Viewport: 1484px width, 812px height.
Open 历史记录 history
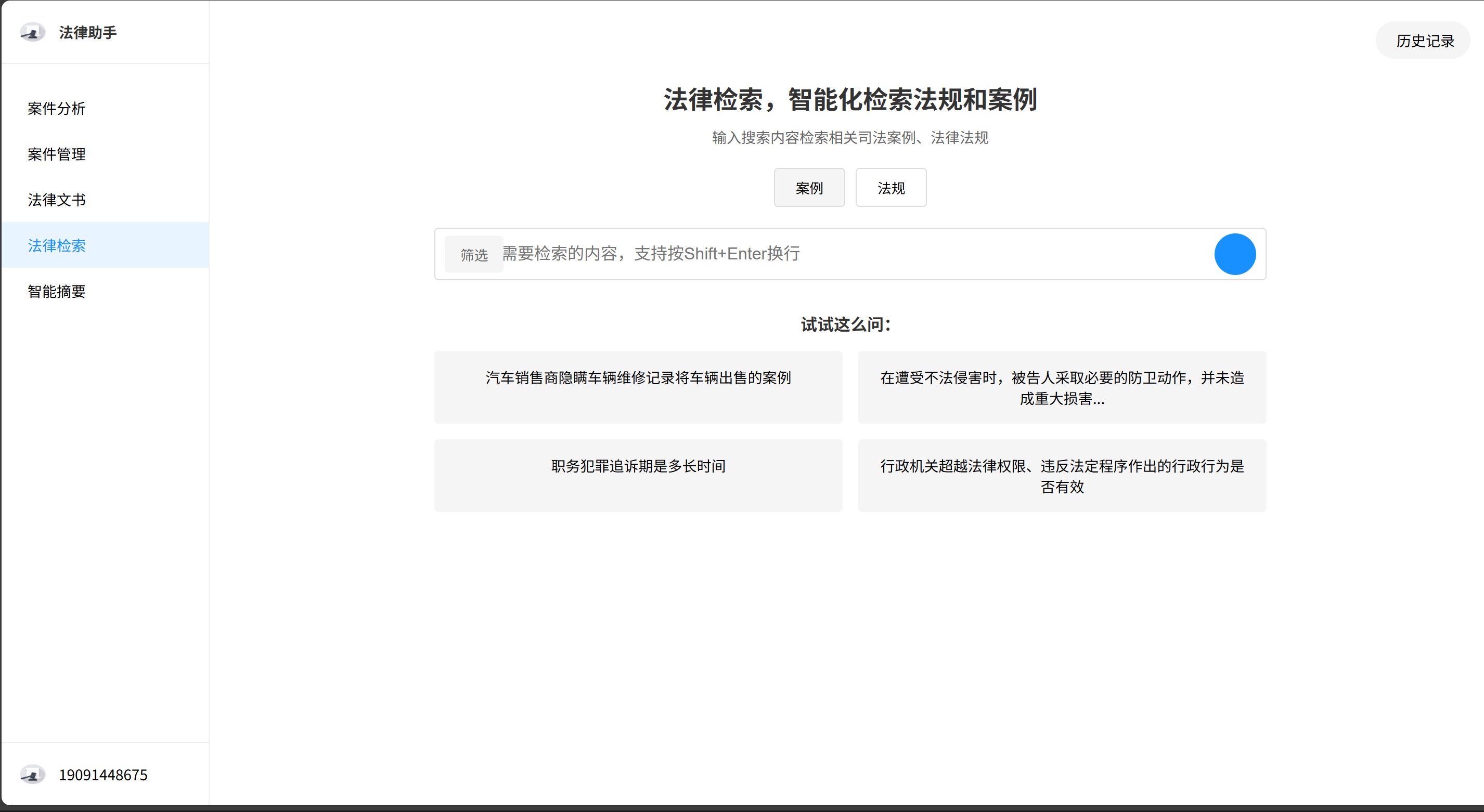(x=1424, y=41)
